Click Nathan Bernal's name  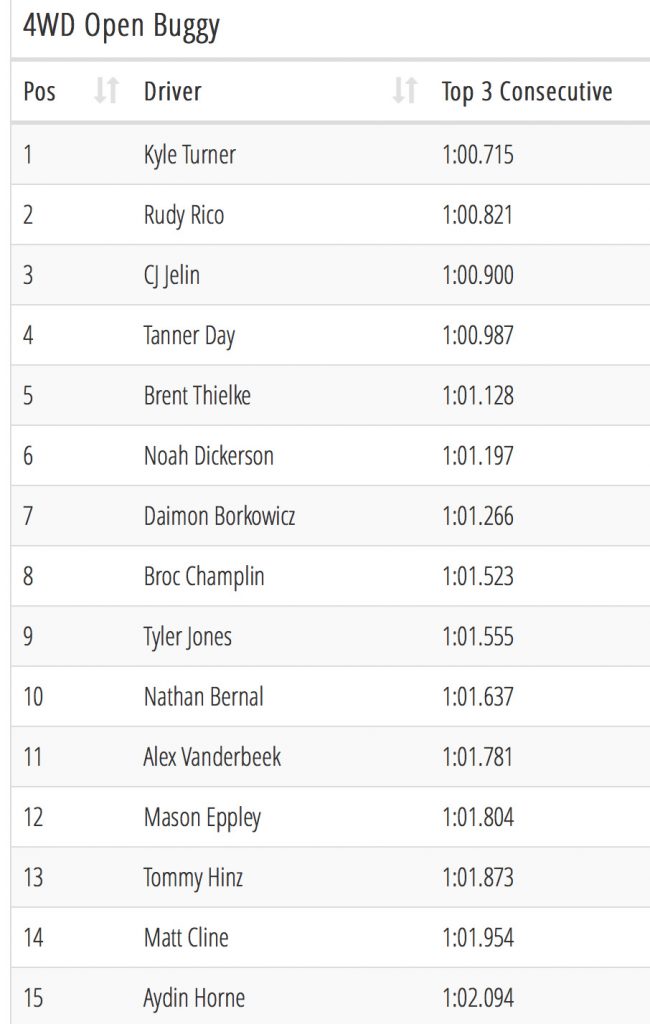click(x=204, y=697)
